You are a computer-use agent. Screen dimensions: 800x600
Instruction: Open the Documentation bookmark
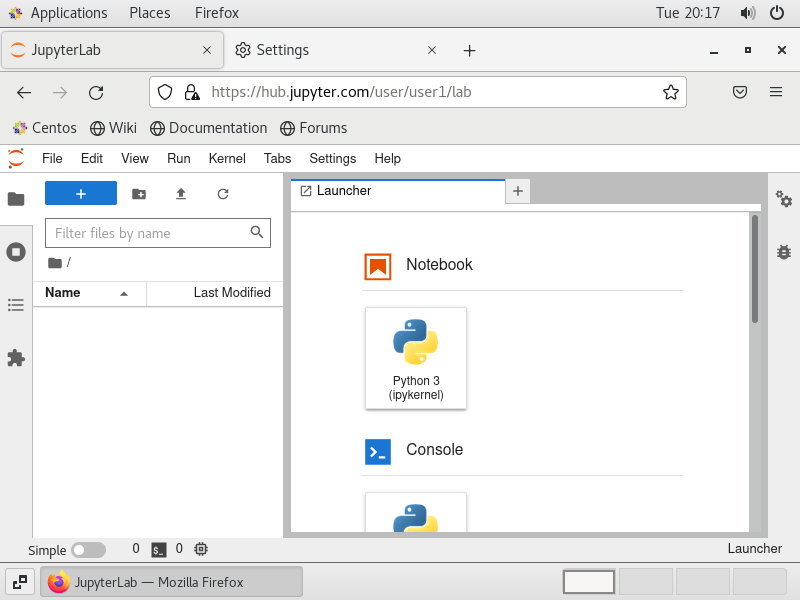209,128
